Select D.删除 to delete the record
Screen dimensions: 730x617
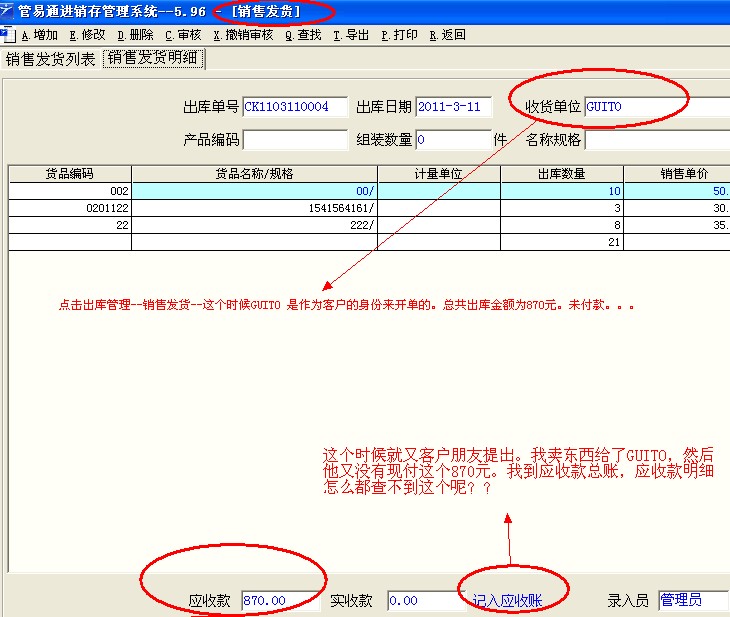[135, 35]
